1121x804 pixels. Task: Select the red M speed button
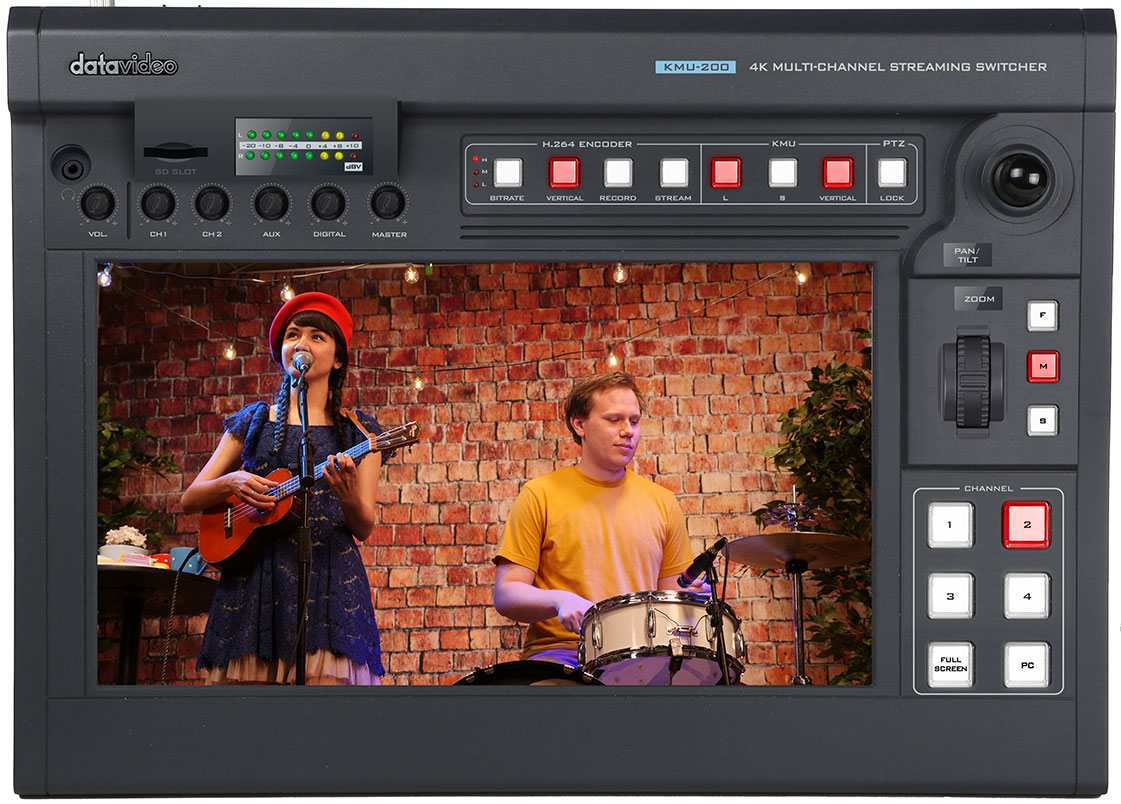(x=1042, y=367)
